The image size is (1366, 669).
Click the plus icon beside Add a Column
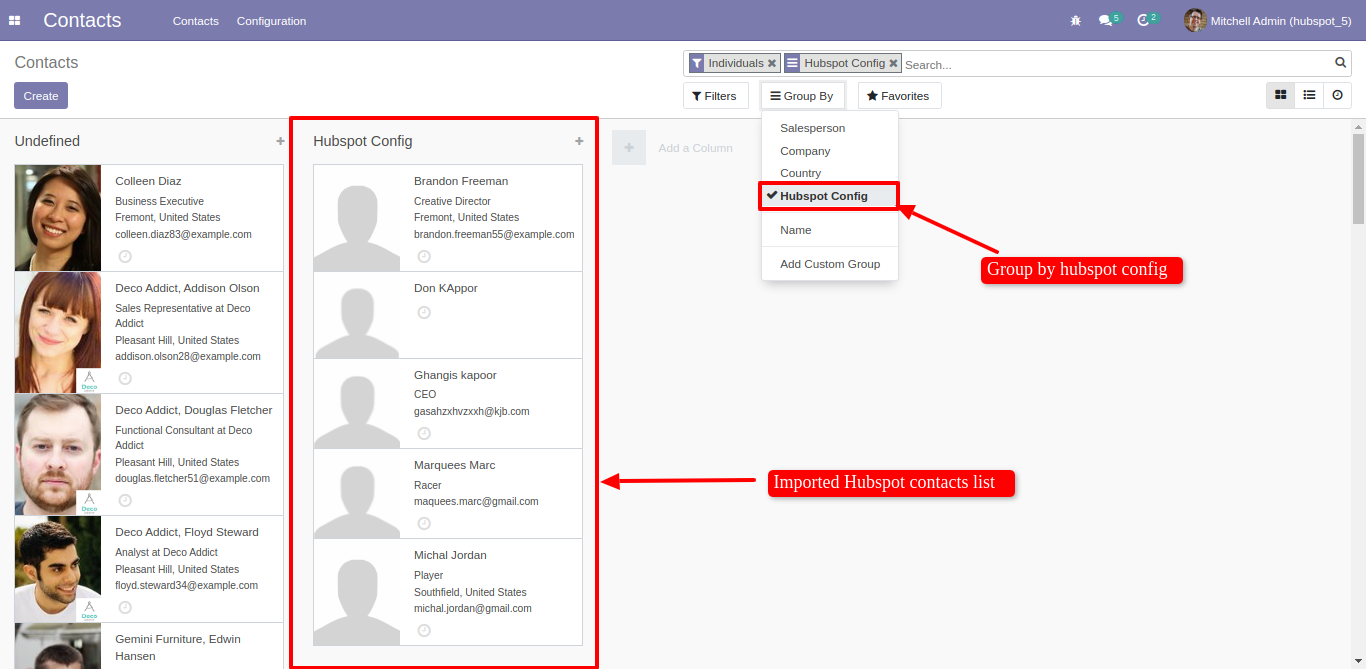[629, 148]
